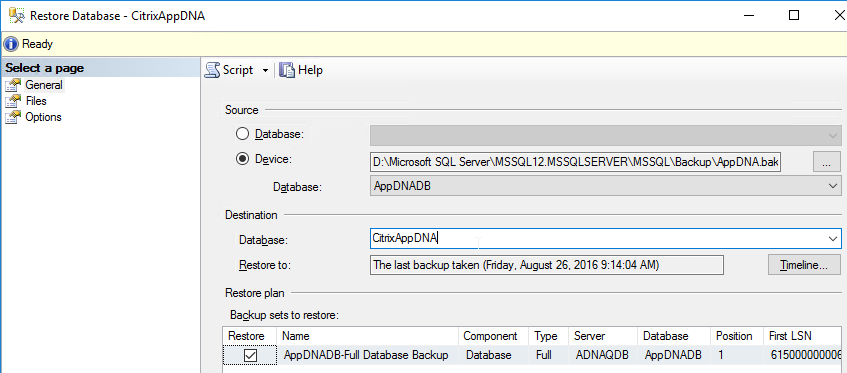Viewport: 847px width, 373px height.
Task: Open the Files page
Action: (36, 101)
